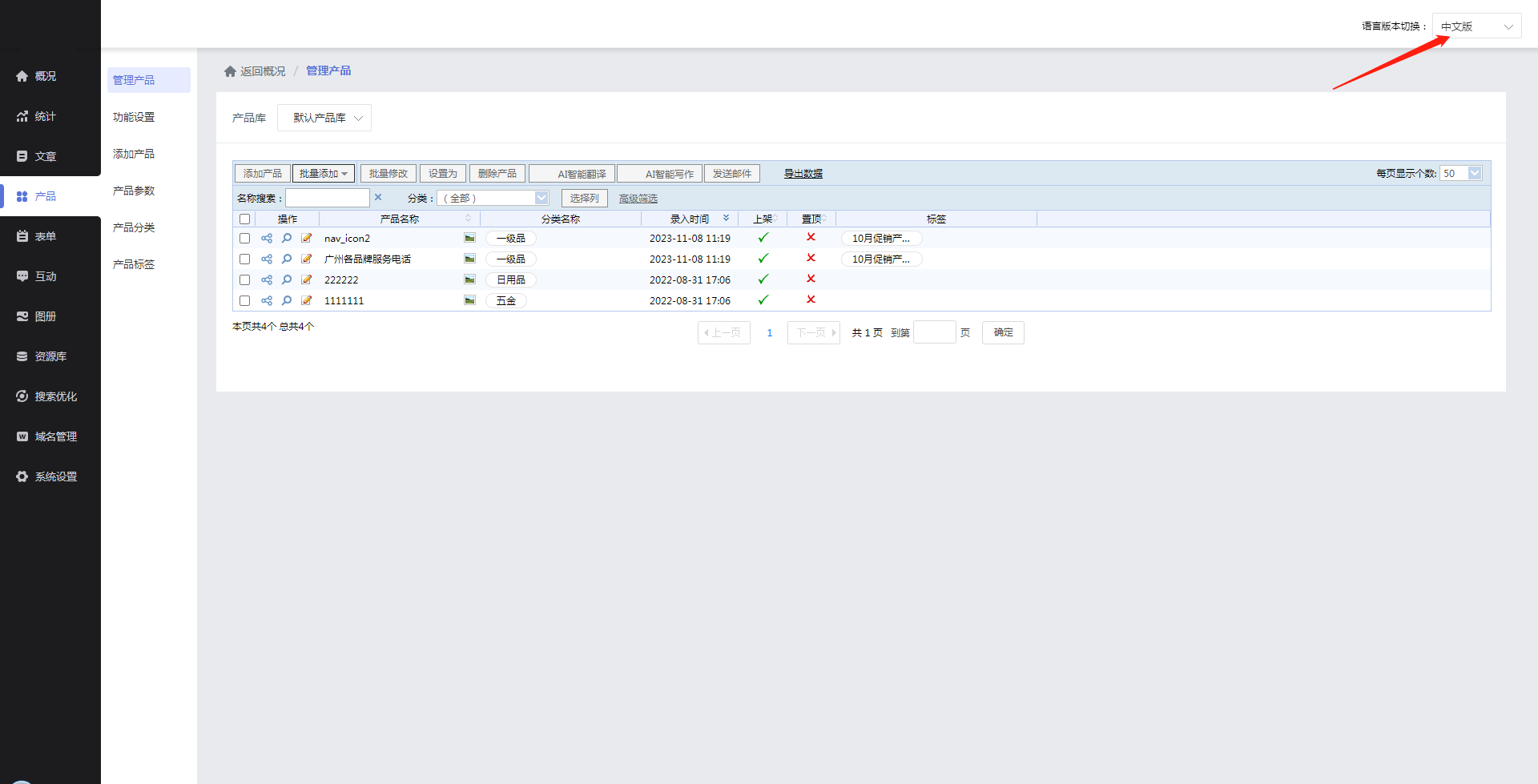Go to 产品分类 in the submenu
The image size is (1538, 784).
click(134, 227)
